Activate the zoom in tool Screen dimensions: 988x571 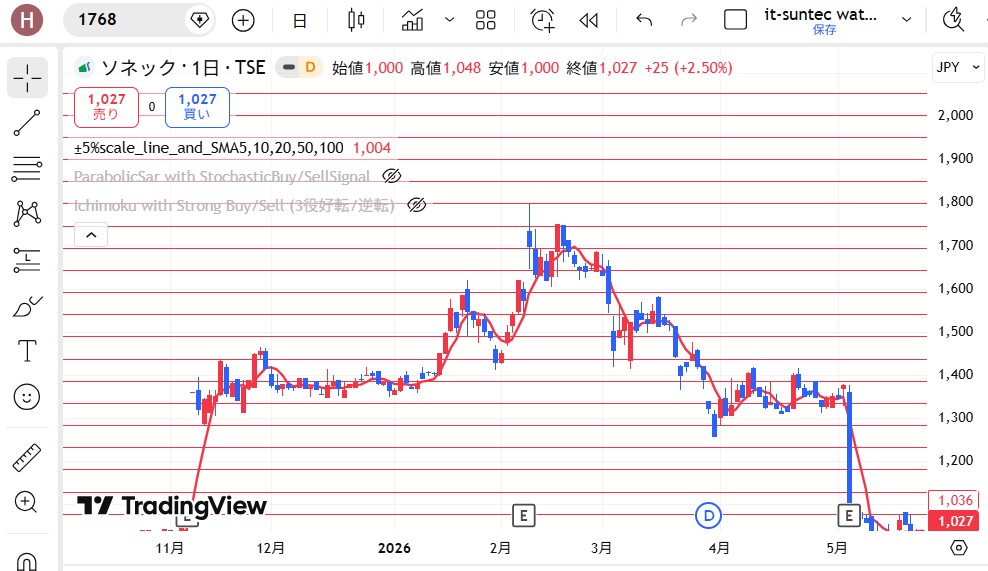click(27, 502)
